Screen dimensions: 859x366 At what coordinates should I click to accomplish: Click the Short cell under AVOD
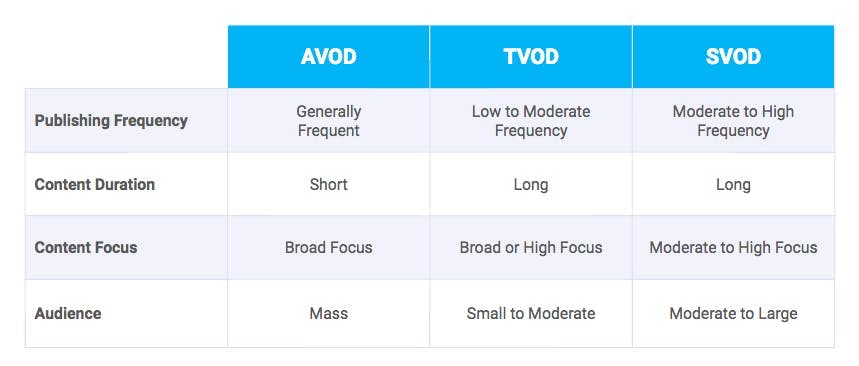pyautogui.click(x=329, y=184)
